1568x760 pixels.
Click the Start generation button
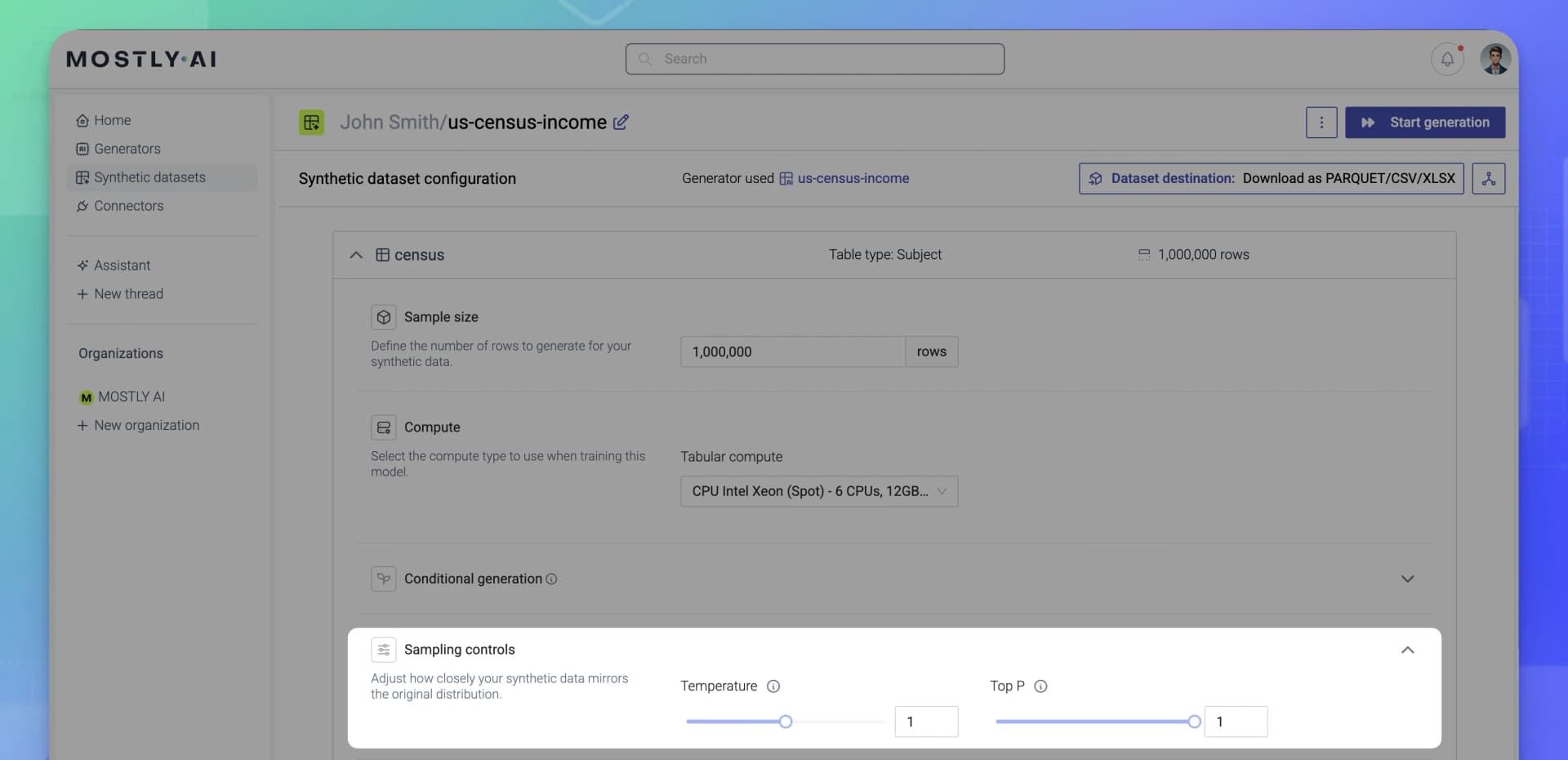point(1424,123)
